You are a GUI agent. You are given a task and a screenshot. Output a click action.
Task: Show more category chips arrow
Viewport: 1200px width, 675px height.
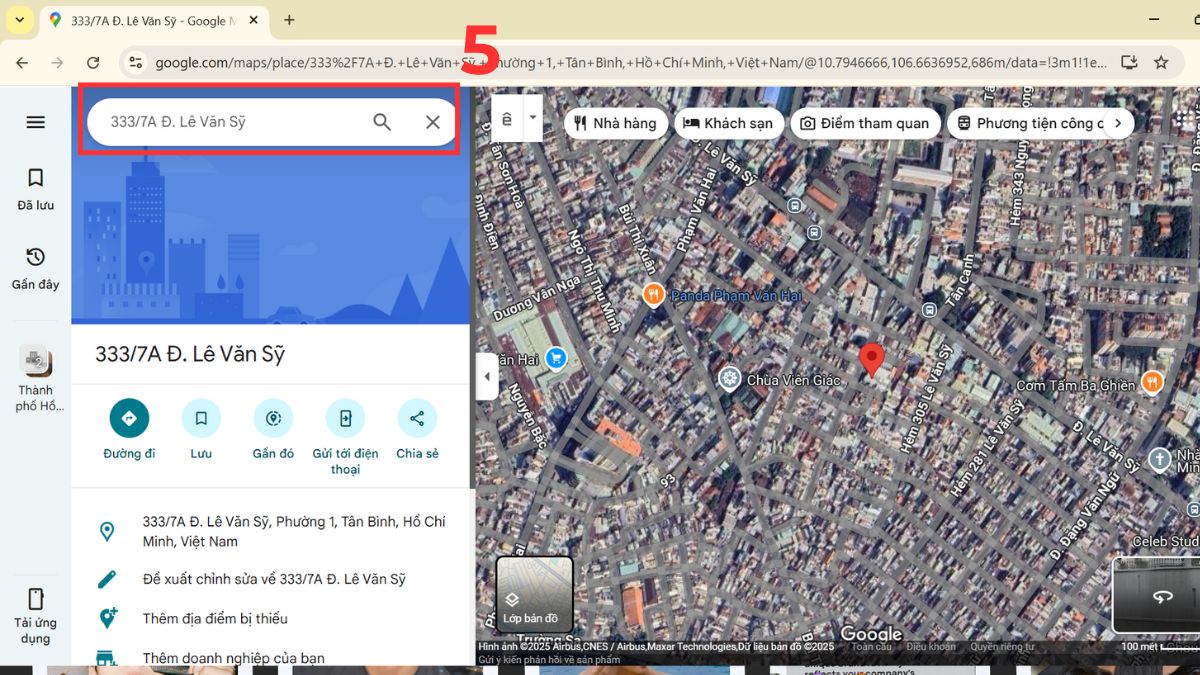pyautogui.click(x=1118, y=123)
